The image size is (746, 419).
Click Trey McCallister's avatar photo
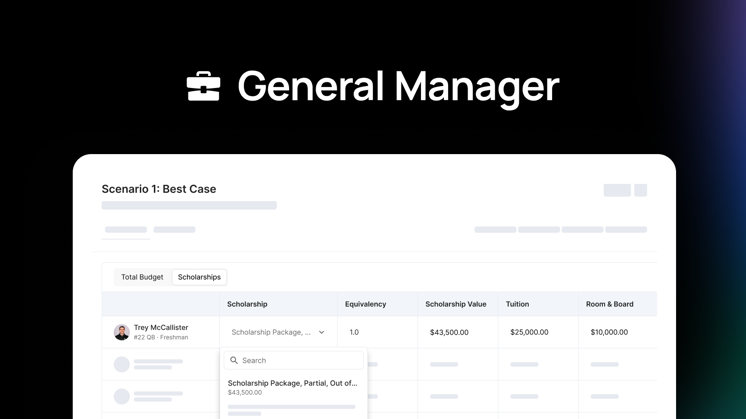122,332
